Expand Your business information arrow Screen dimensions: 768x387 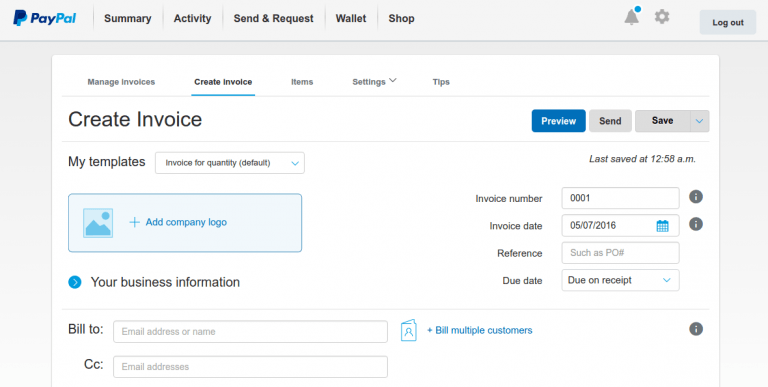point(75,282)
